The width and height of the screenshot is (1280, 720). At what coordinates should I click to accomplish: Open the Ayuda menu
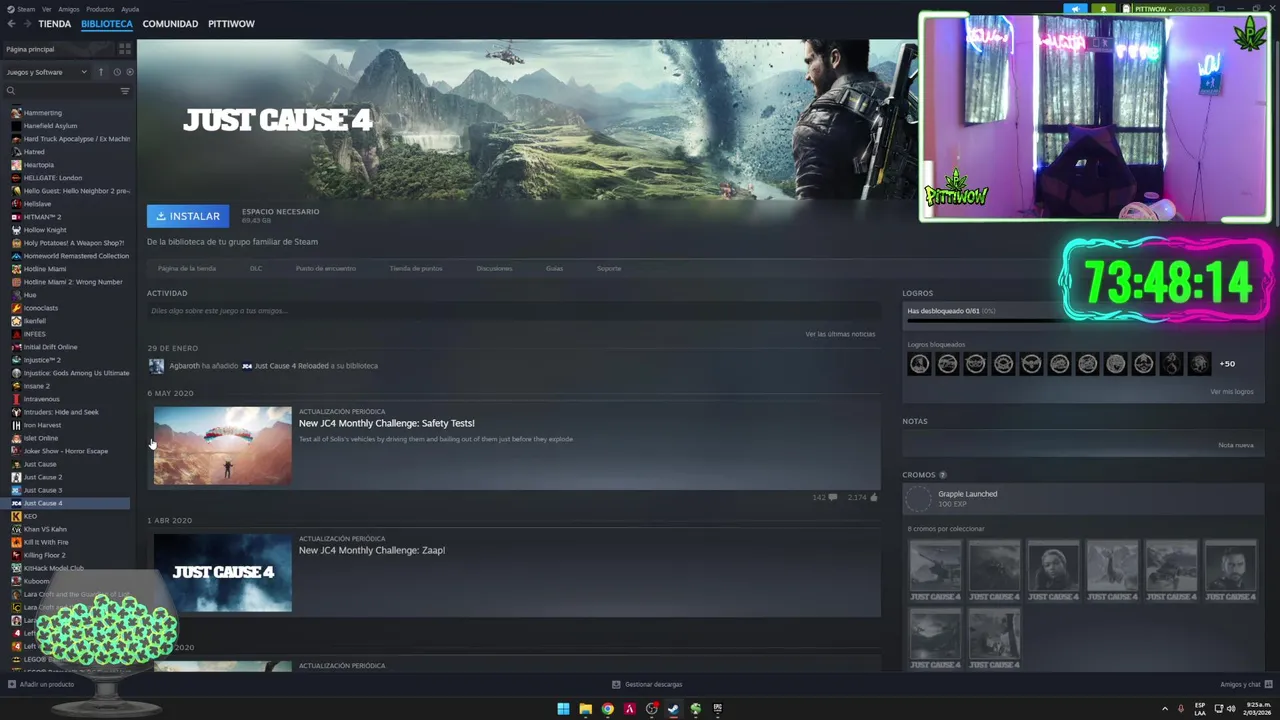[x=130, y=9]
